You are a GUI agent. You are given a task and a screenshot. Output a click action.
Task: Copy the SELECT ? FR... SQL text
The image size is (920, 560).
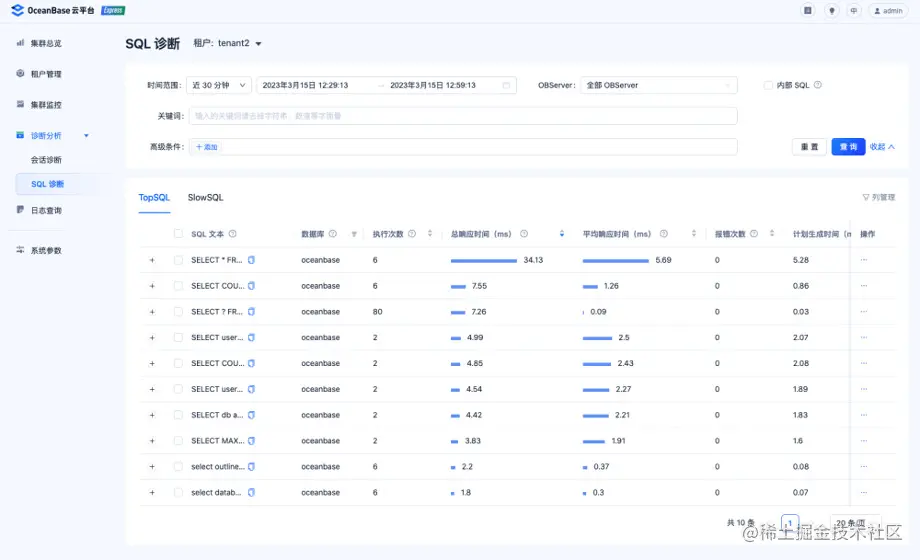point(251,312)
